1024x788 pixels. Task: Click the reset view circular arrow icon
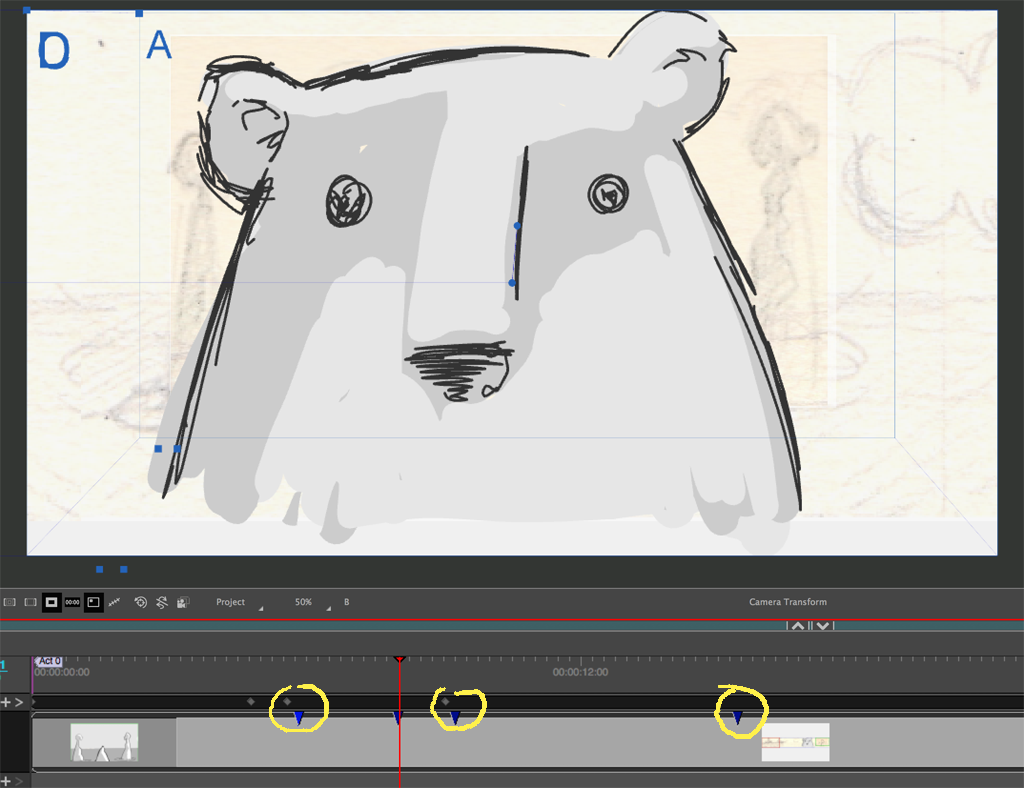[x=141, y=602]
